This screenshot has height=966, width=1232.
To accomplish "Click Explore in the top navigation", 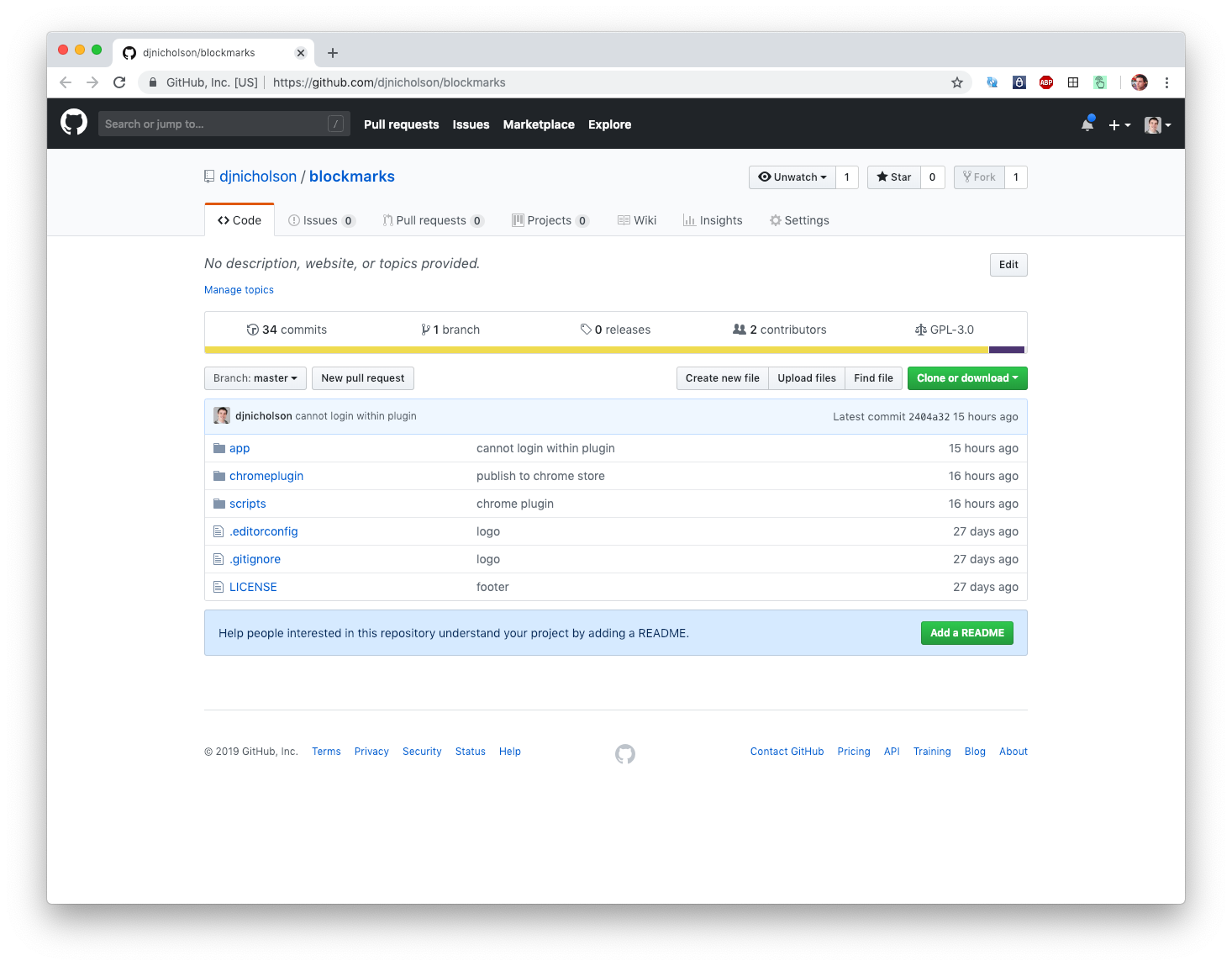I will coord(609,124).
